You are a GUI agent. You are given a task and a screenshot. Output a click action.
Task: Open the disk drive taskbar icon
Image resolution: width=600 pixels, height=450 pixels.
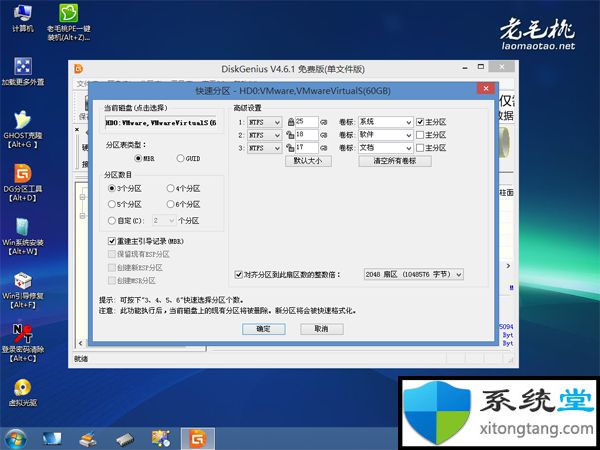click(x=125, y=439)
